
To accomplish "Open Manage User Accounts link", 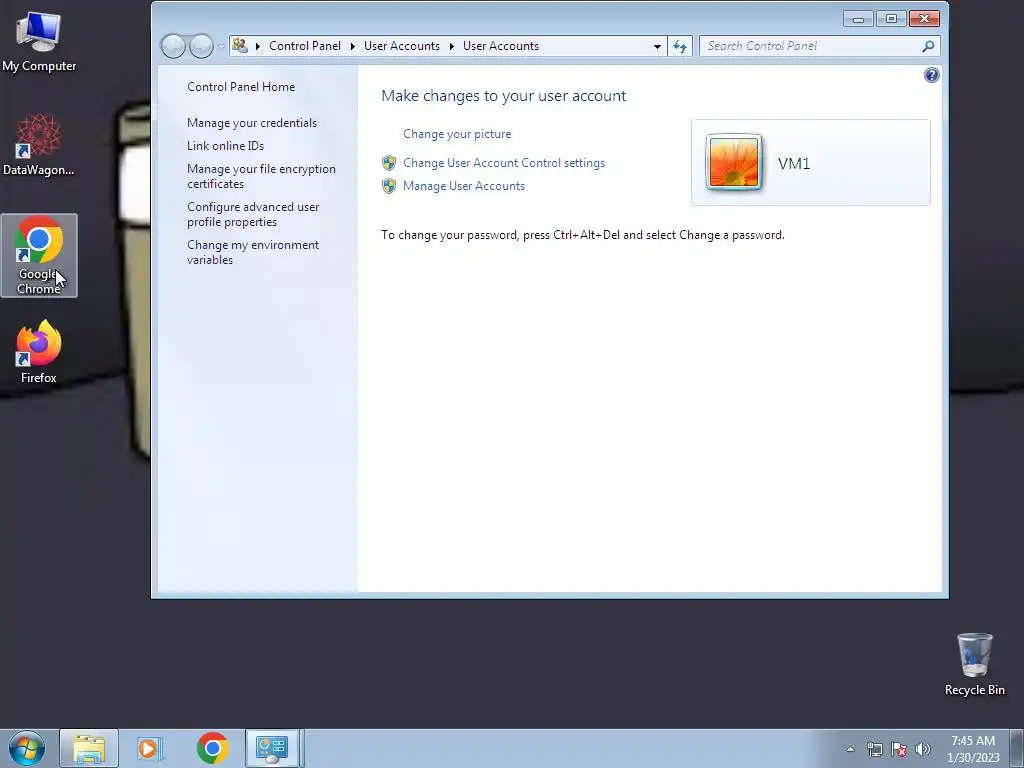I will click(x=464, y=186).
